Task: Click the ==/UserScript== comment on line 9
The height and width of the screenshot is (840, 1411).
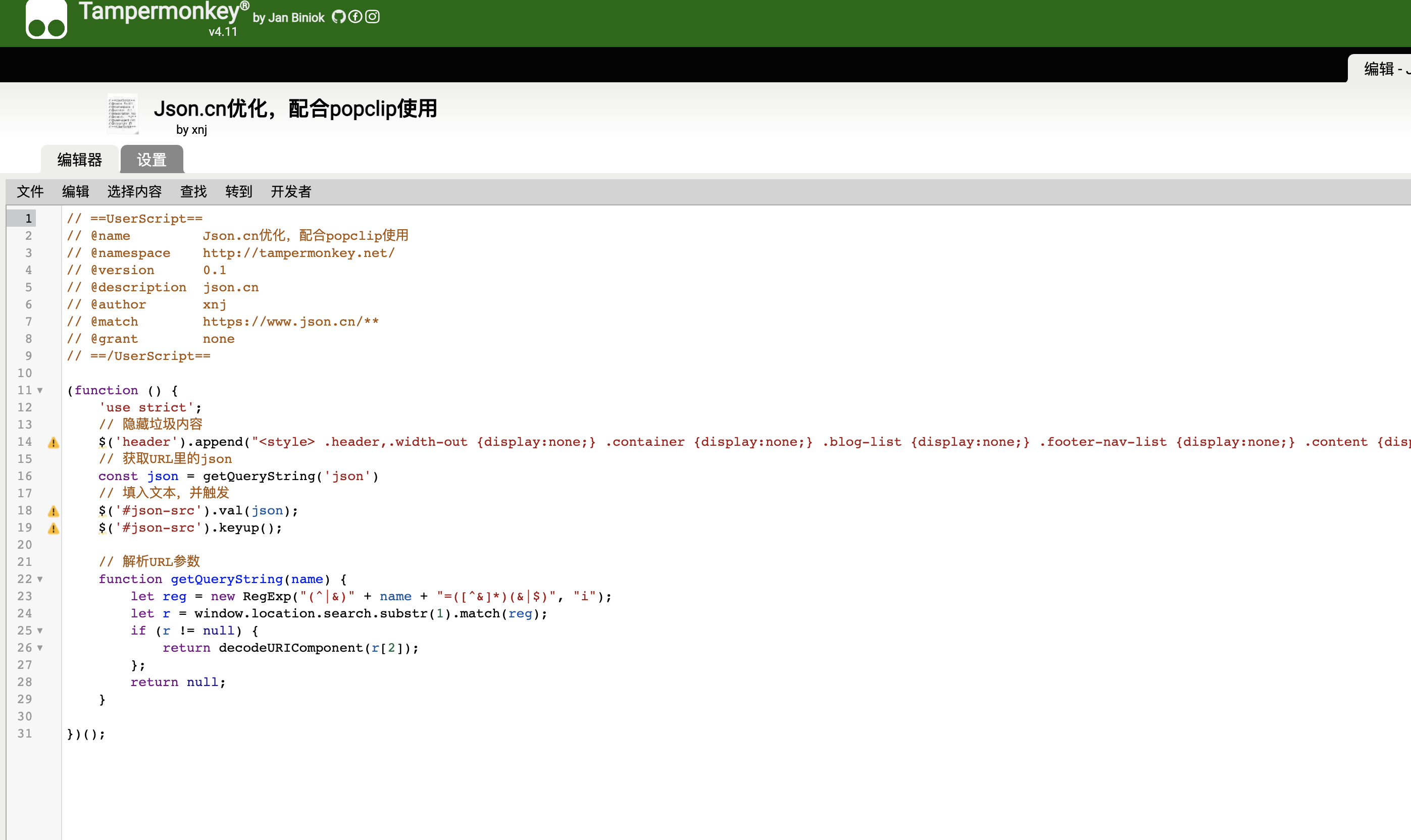Action: pyautogui.click(x=139, y=356)
